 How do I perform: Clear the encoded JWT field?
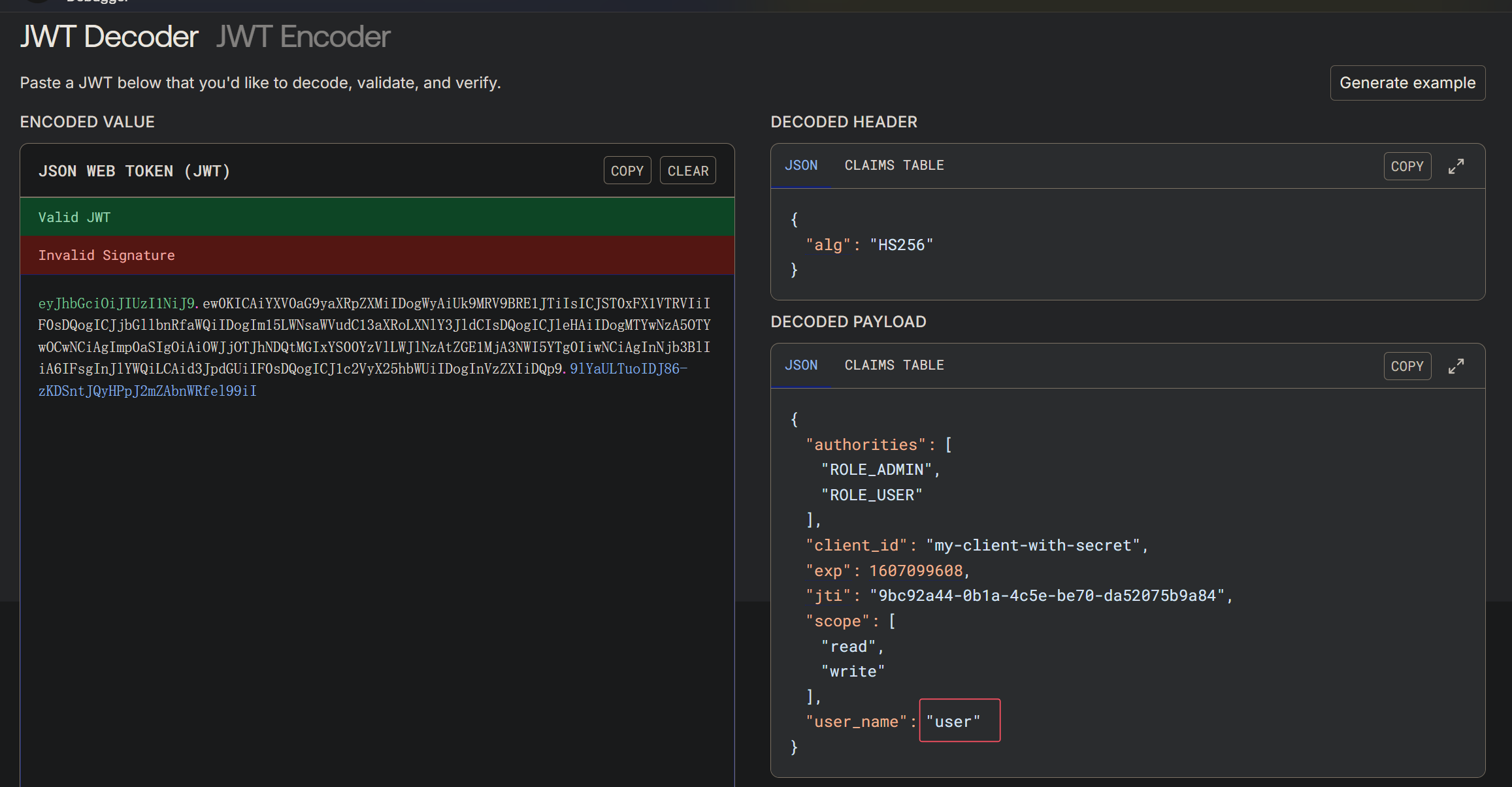pyautogui.click(x=688, y=170)
